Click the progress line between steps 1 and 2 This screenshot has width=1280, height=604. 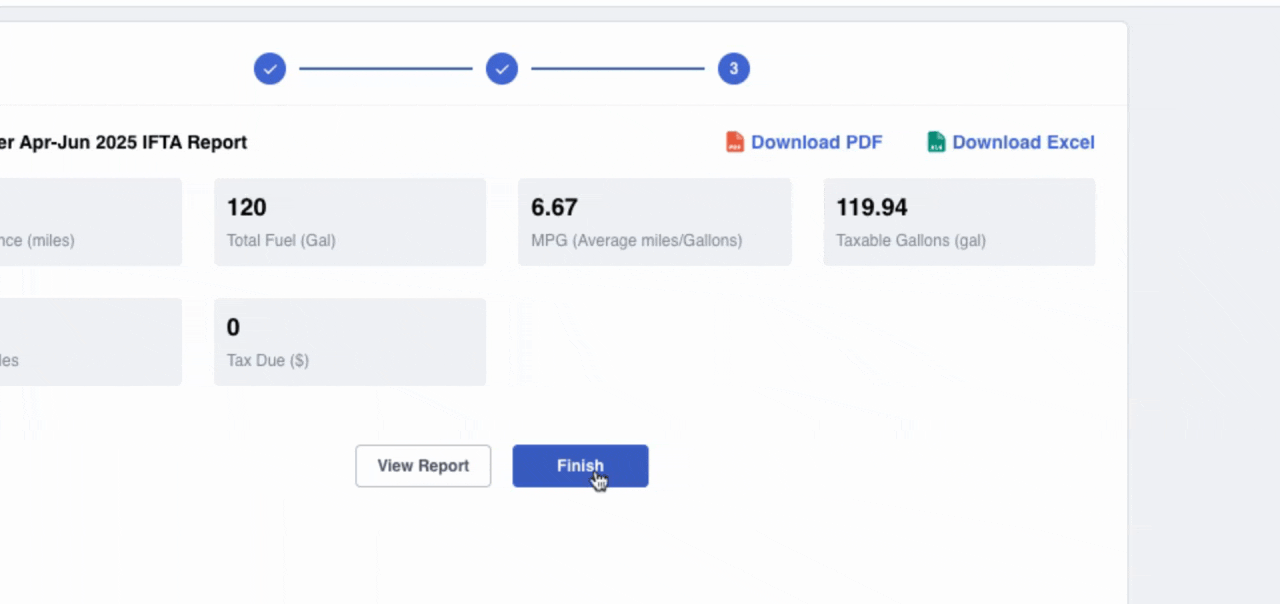point(386,69)
